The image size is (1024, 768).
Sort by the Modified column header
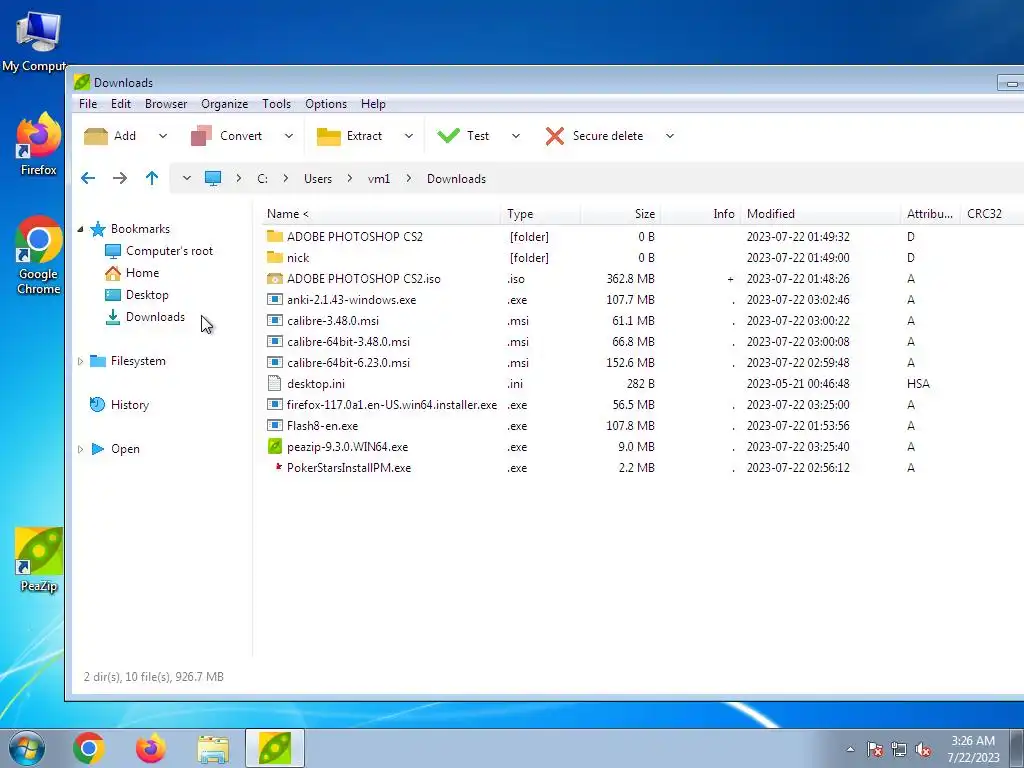point(822,214)
